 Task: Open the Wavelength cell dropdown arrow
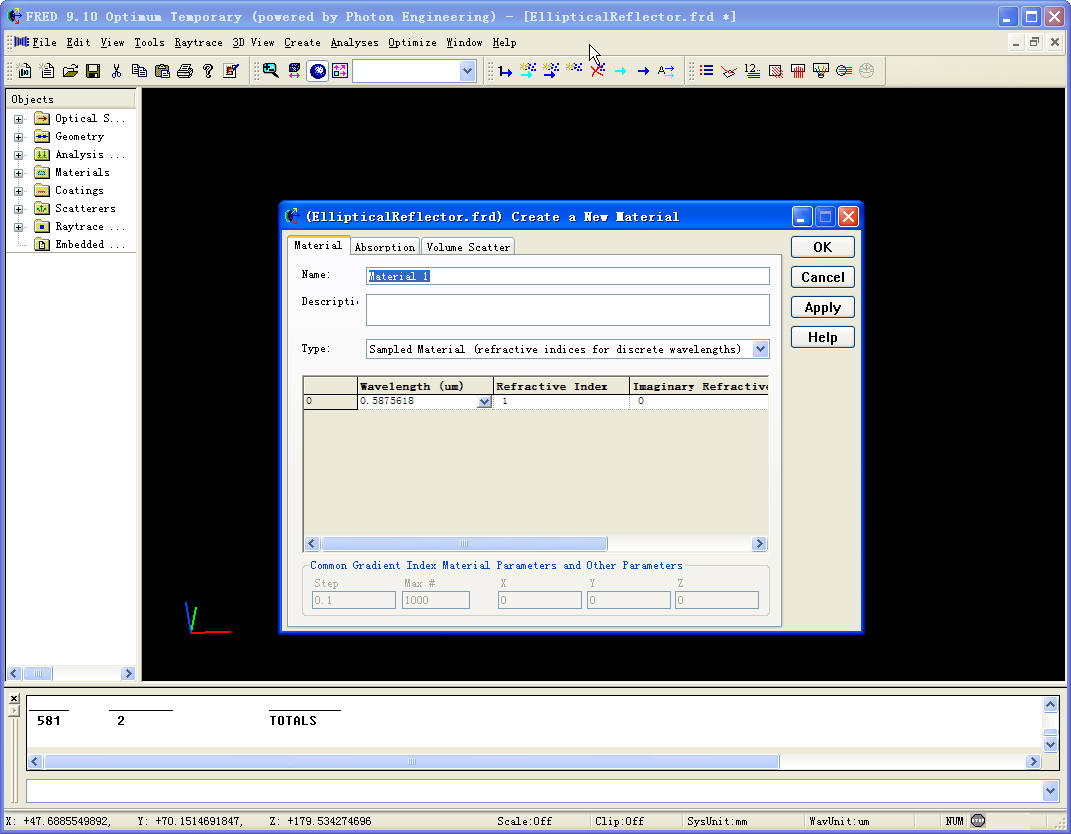[x=484, y=402]
